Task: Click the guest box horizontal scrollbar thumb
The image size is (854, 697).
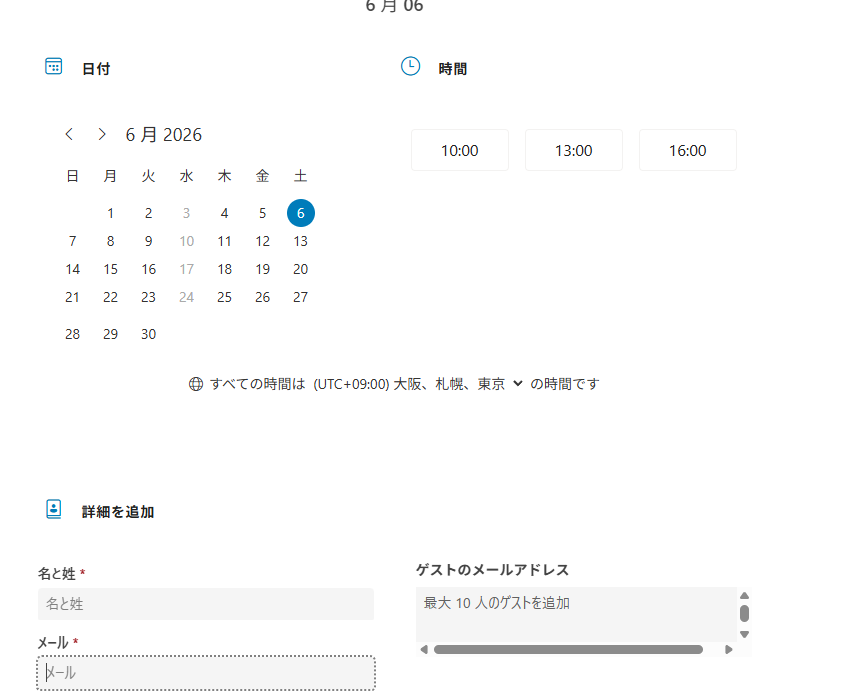Action: pyautogui.click(x=568, y=649)
